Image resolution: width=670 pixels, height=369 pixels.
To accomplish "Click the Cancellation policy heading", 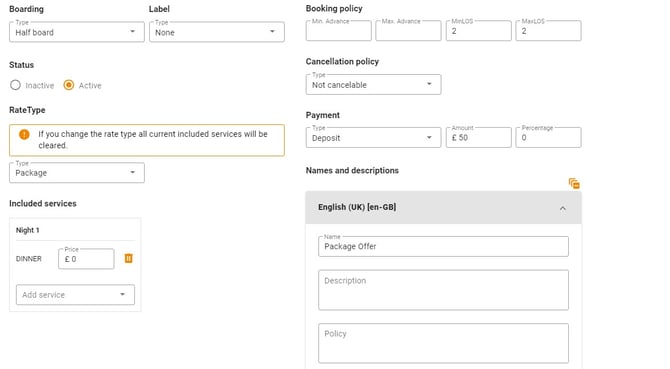I will tap(342, 62).
